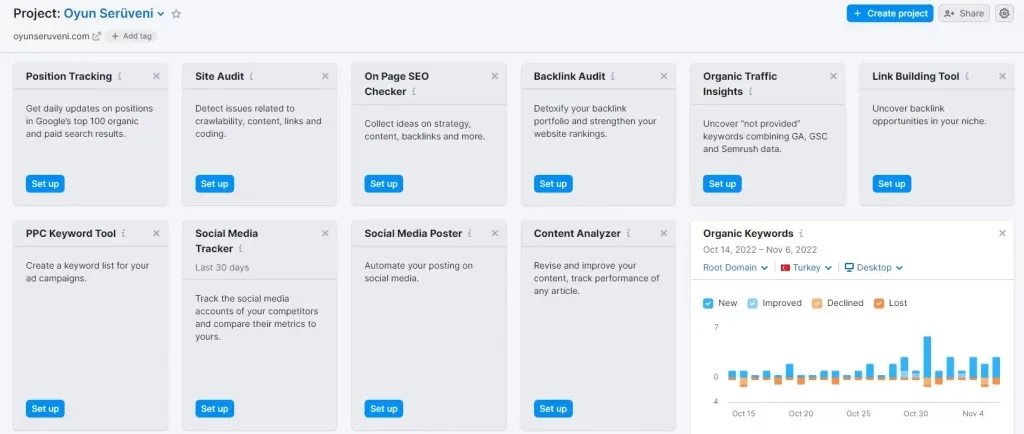Set up Organic Traffic Insights
Screen dimensions: 1024x434
[722, 184]
